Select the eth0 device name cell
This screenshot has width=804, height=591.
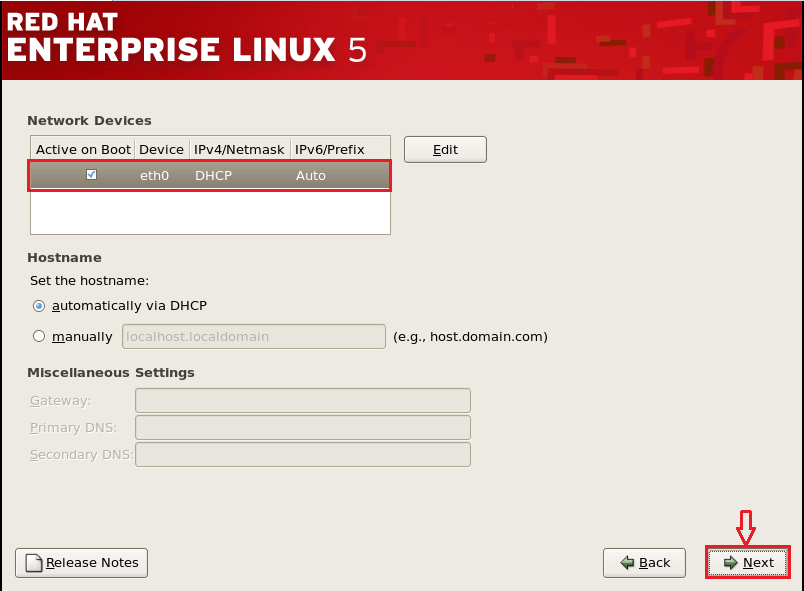(154, 175)
